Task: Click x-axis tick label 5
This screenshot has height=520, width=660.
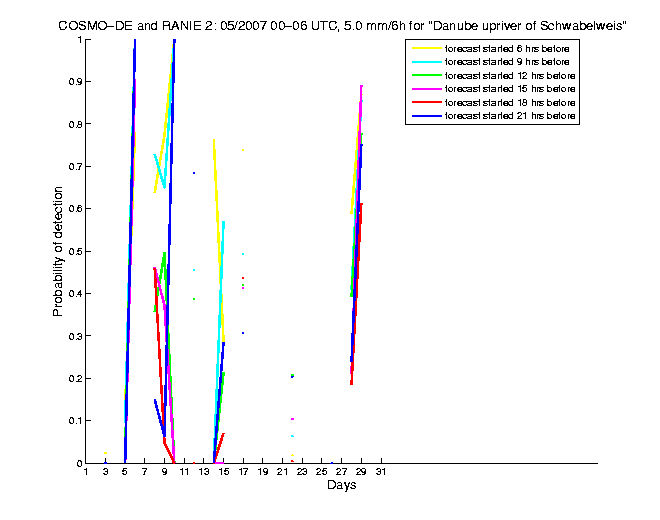Action: pyautogui.click(x=125, y=472)
